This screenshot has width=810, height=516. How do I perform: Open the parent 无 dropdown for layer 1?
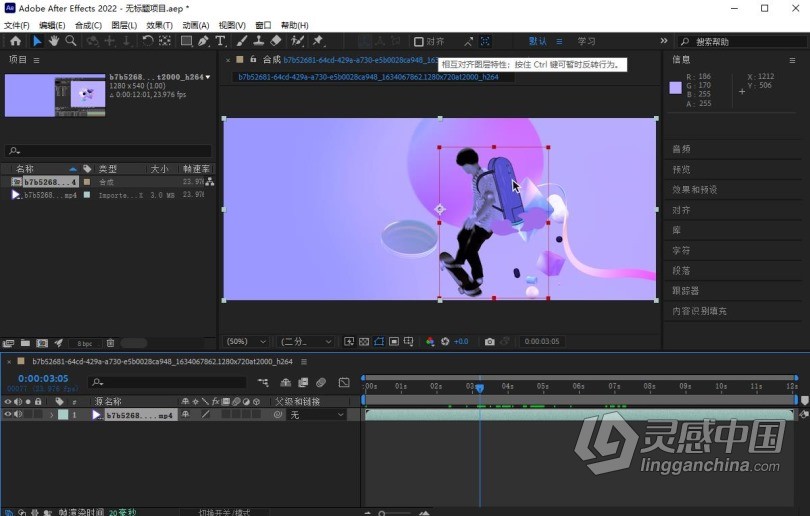click(316, 415)
